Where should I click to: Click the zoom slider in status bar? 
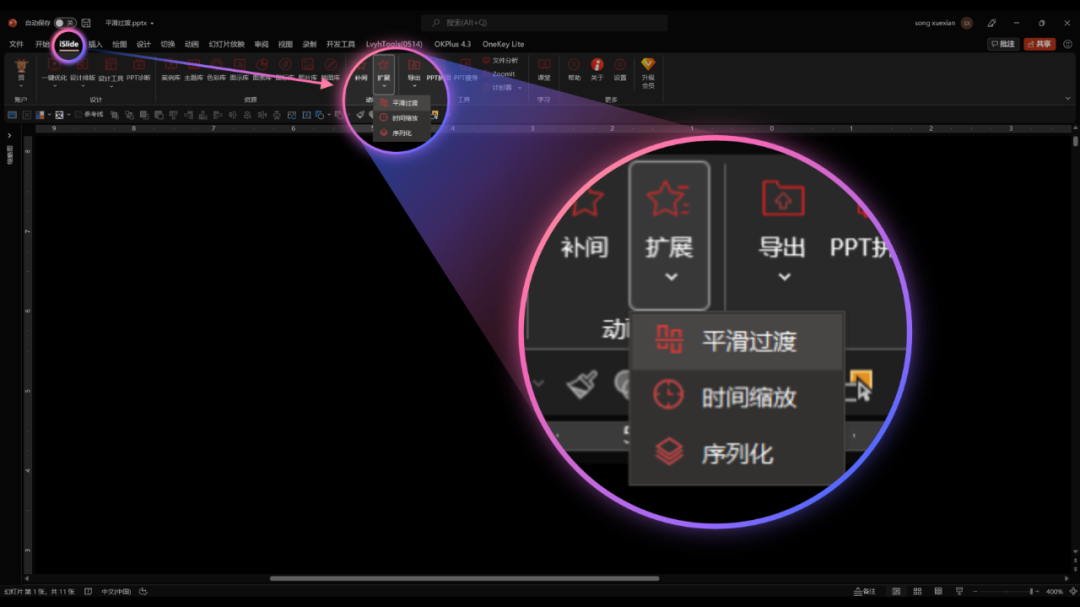1006,591
